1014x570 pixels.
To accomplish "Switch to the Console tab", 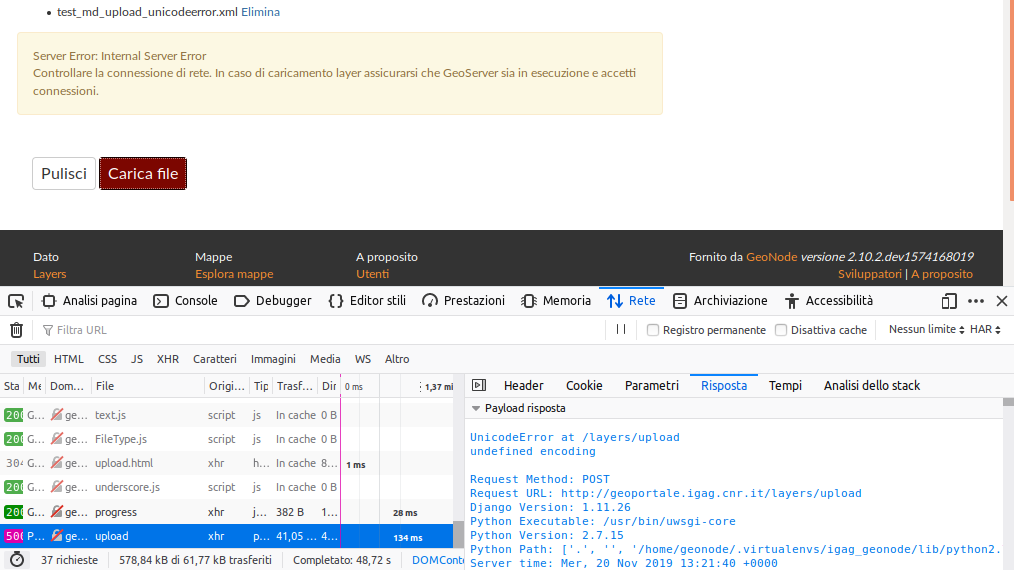I will tap(186, 301).
